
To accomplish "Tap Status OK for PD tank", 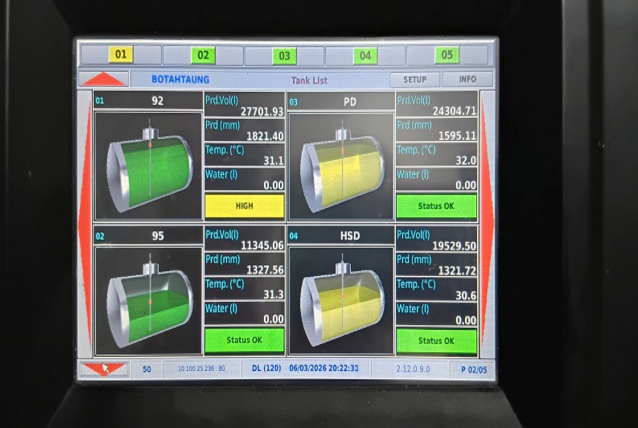I will [436, 205].
